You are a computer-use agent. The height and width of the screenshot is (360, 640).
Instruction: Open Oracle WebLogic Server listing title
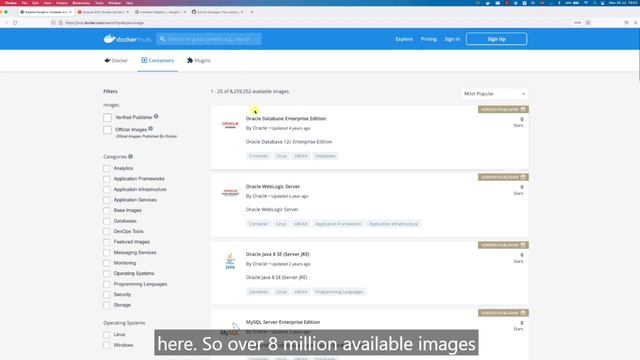(x=273, y=186)
